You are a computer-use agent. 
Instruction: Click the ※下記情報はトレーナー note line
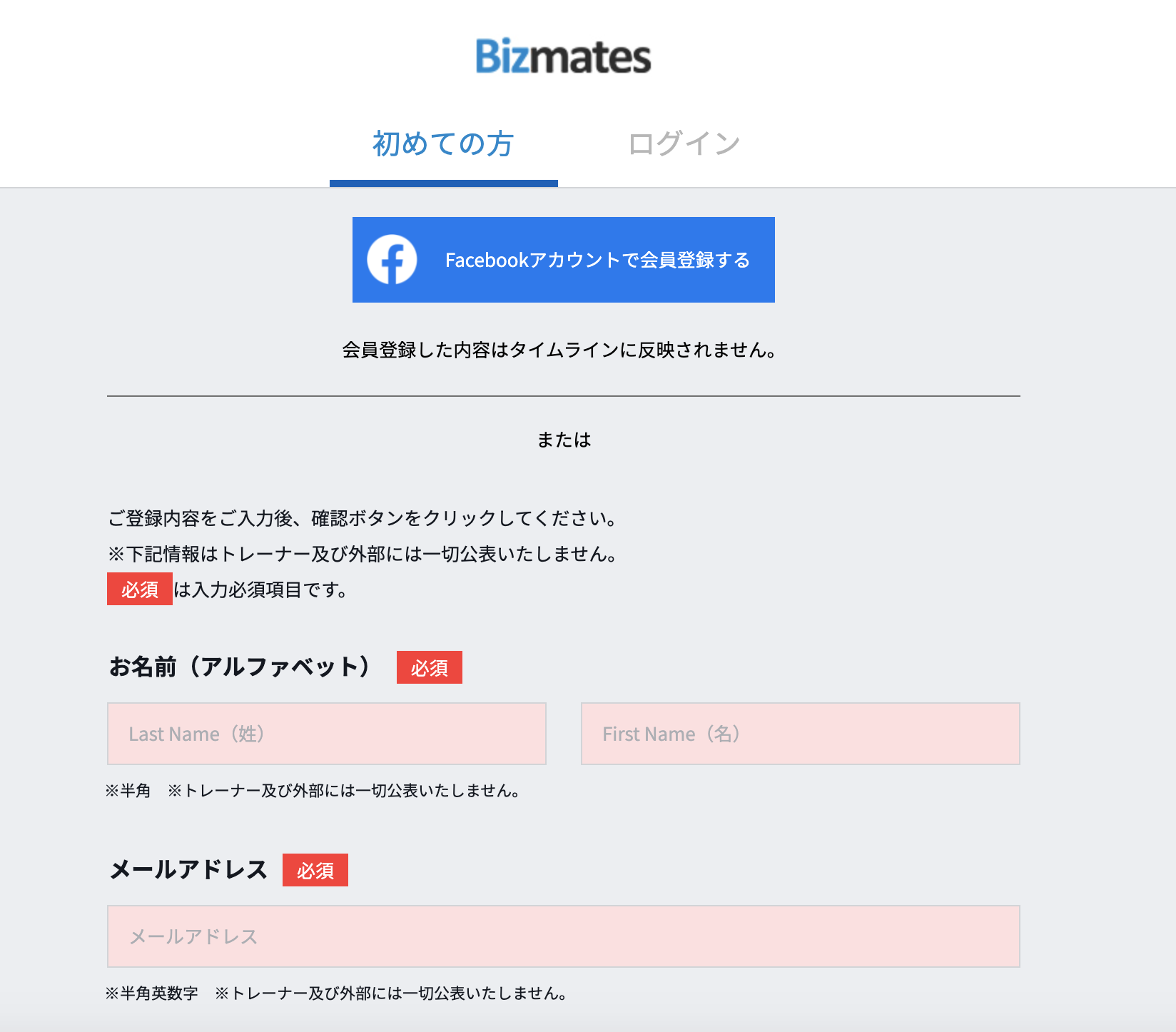click(363, 554)
